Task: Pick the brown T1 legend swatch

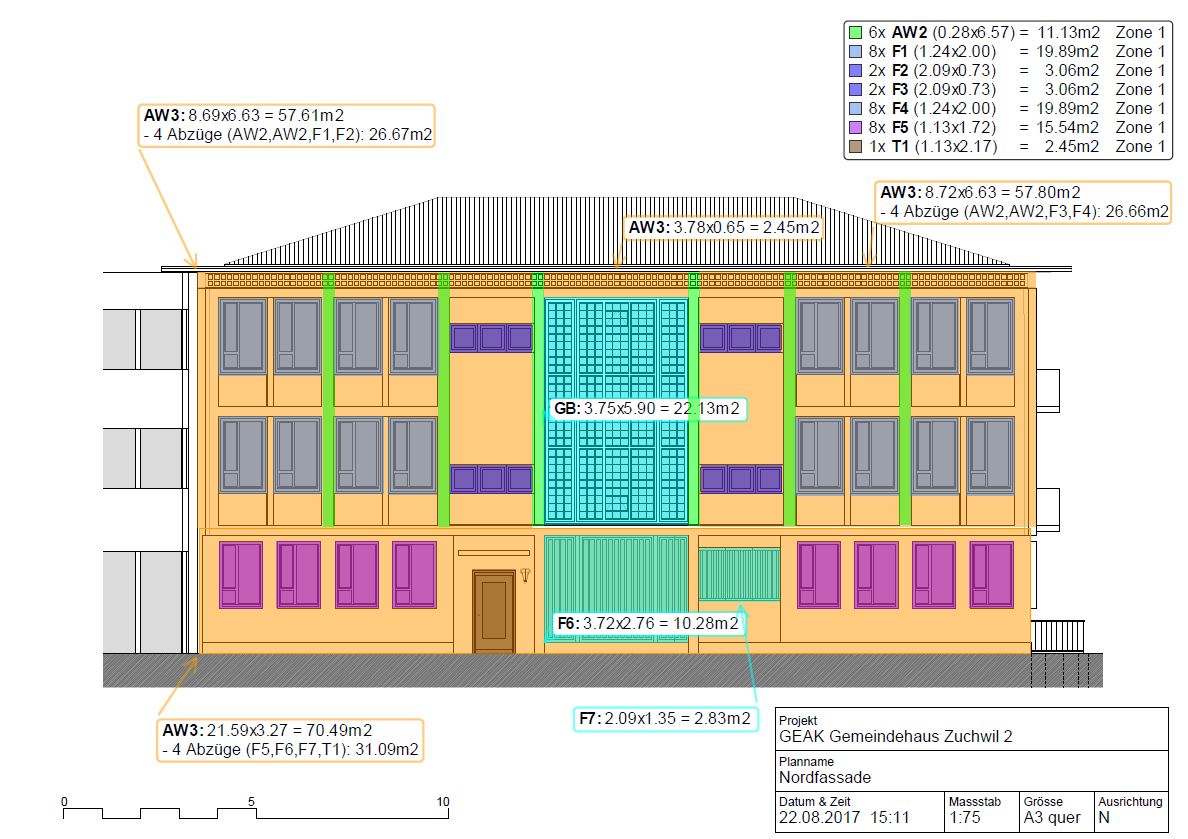Action: 854,147
